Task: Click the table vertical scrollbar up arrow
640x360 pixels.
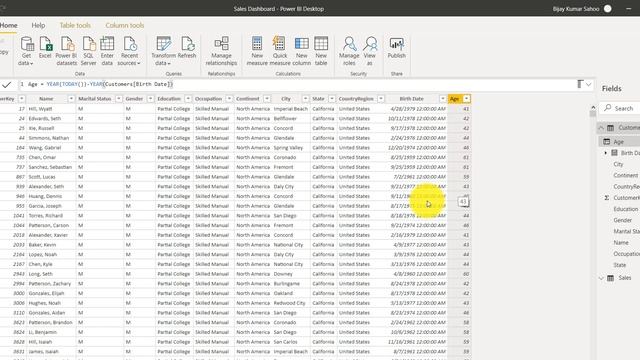Action: click(593, 107)
